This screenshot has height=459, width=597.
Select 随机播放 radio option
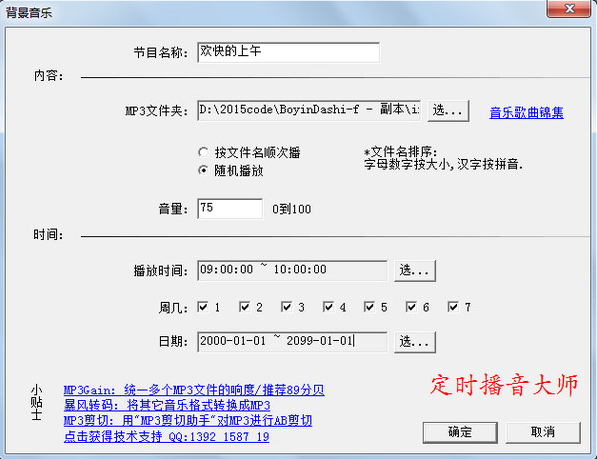coord(231,171)
